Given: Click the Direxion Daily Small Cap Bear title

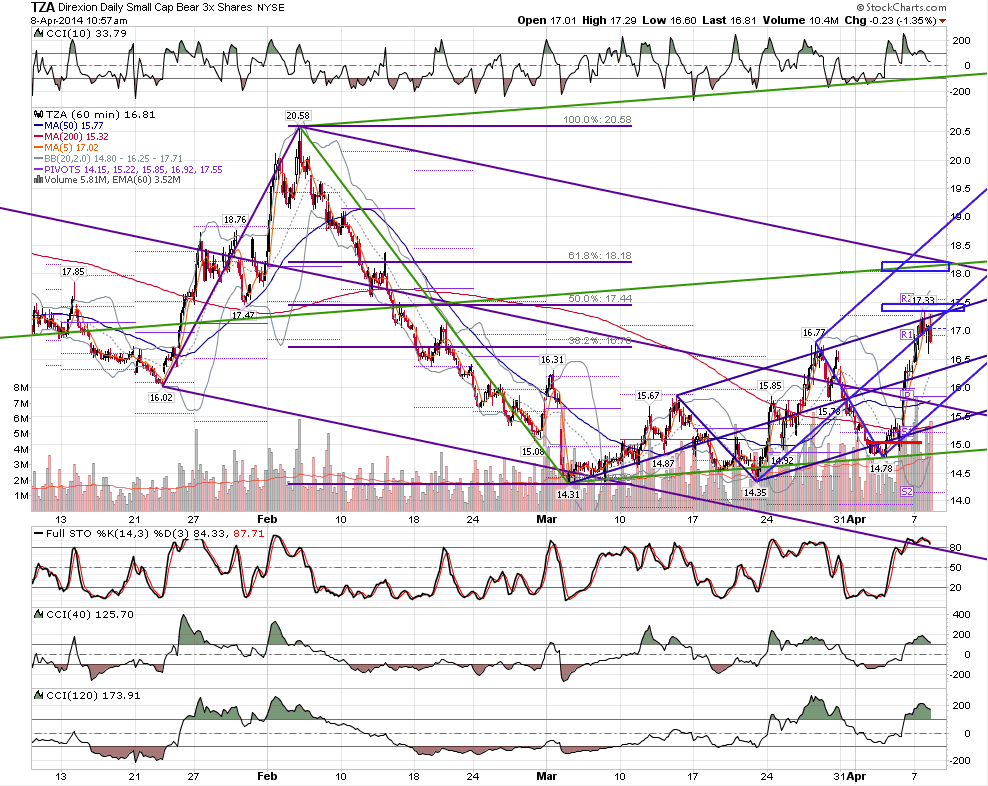Looking at the screenshot, I should point(155,8).
